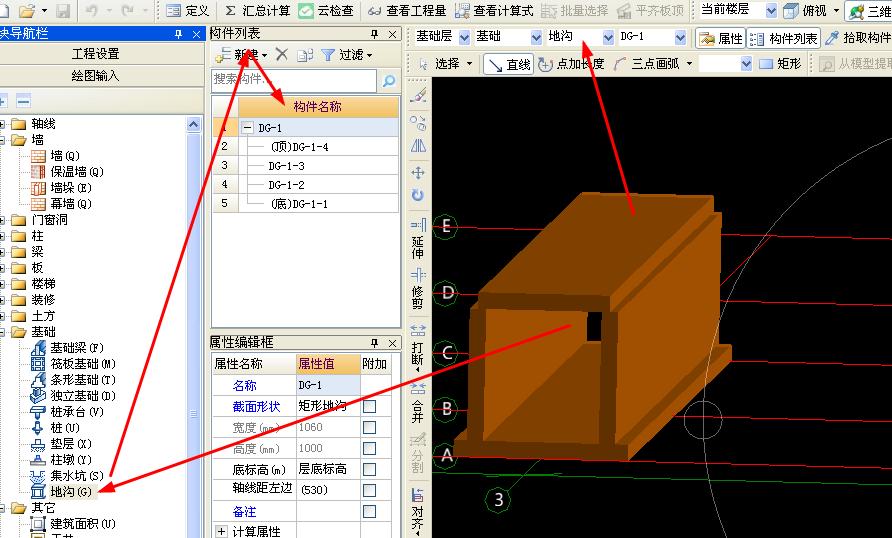Run 汇总计算 summary calculation
The image size is (892, 538).
pyautogui.click(x=258, y=10)
